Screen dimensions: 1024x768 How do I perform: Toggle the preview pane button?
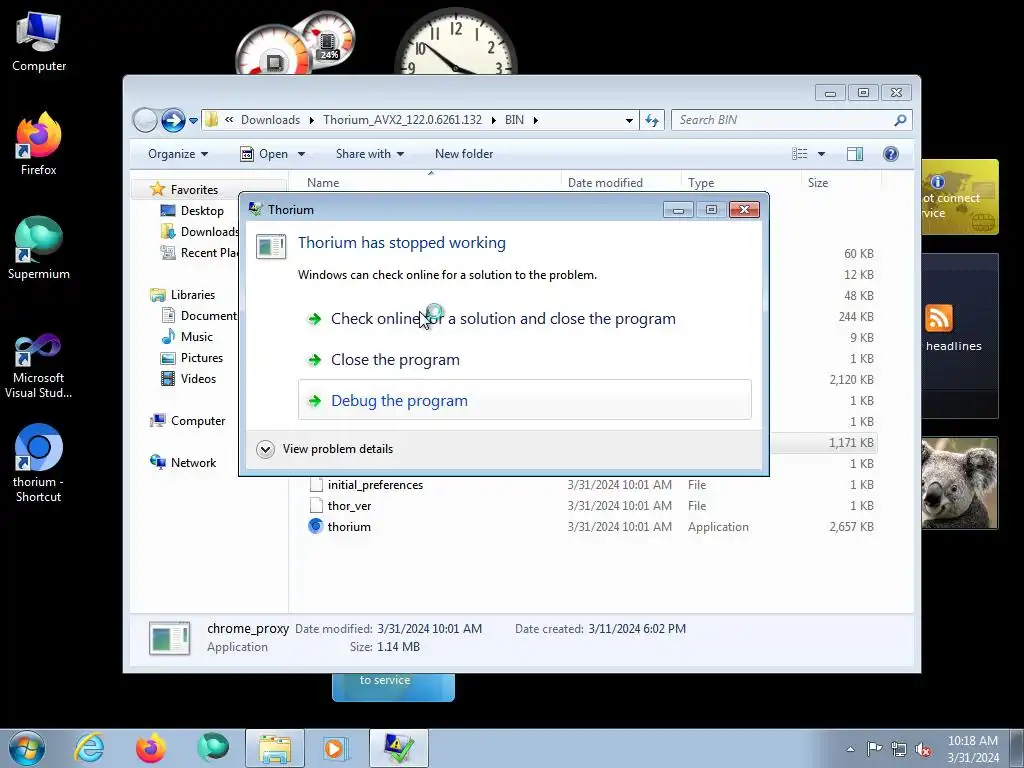coord(855,154)
